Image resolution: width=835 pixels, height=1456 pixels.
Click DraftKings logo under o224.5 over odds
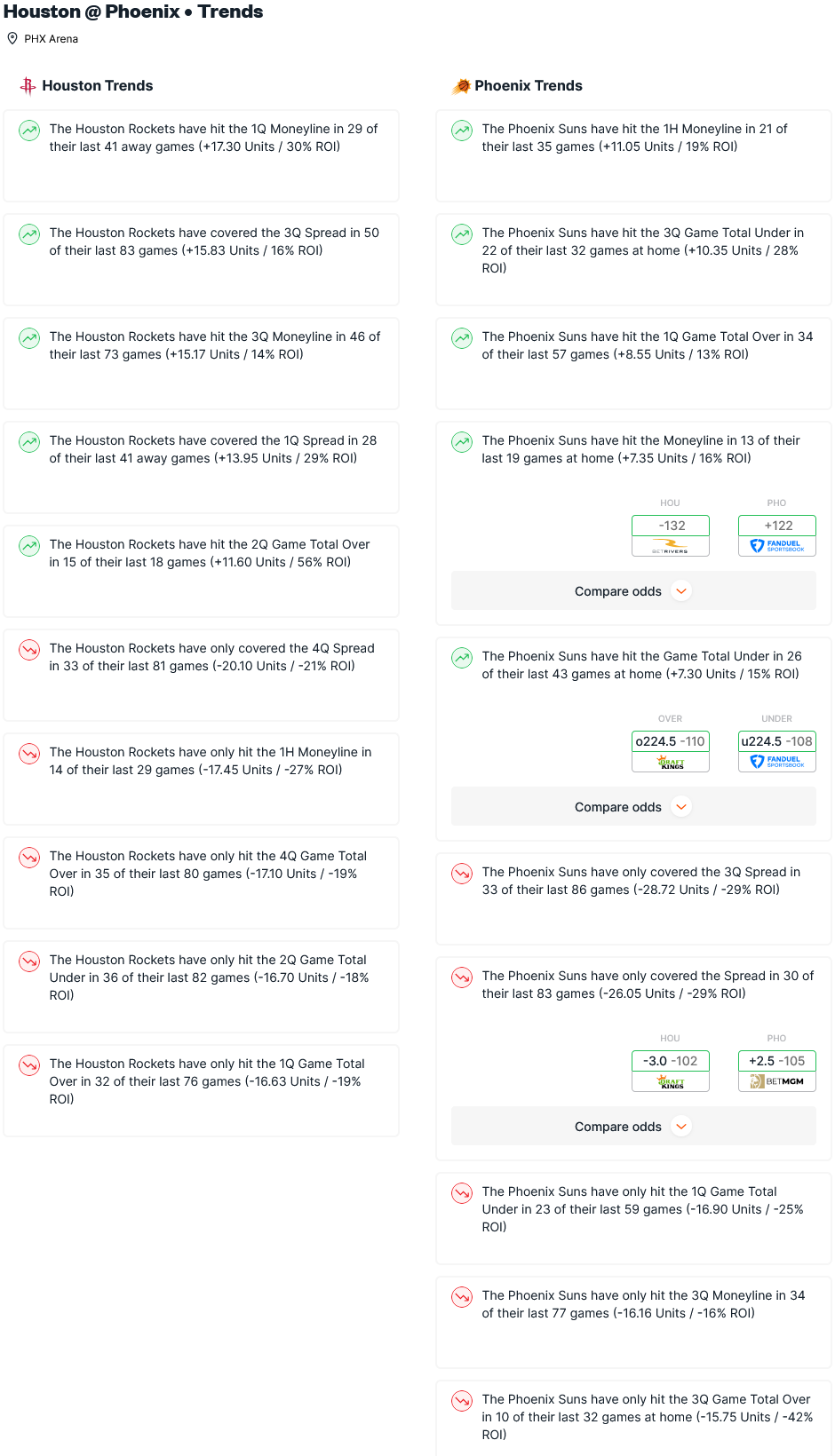[x=671, y=762]
